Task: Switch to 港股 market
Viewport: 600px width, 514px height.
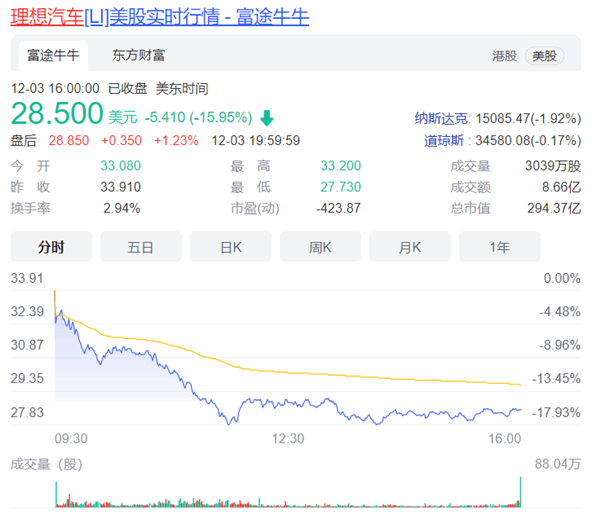Action: point(504,56)
